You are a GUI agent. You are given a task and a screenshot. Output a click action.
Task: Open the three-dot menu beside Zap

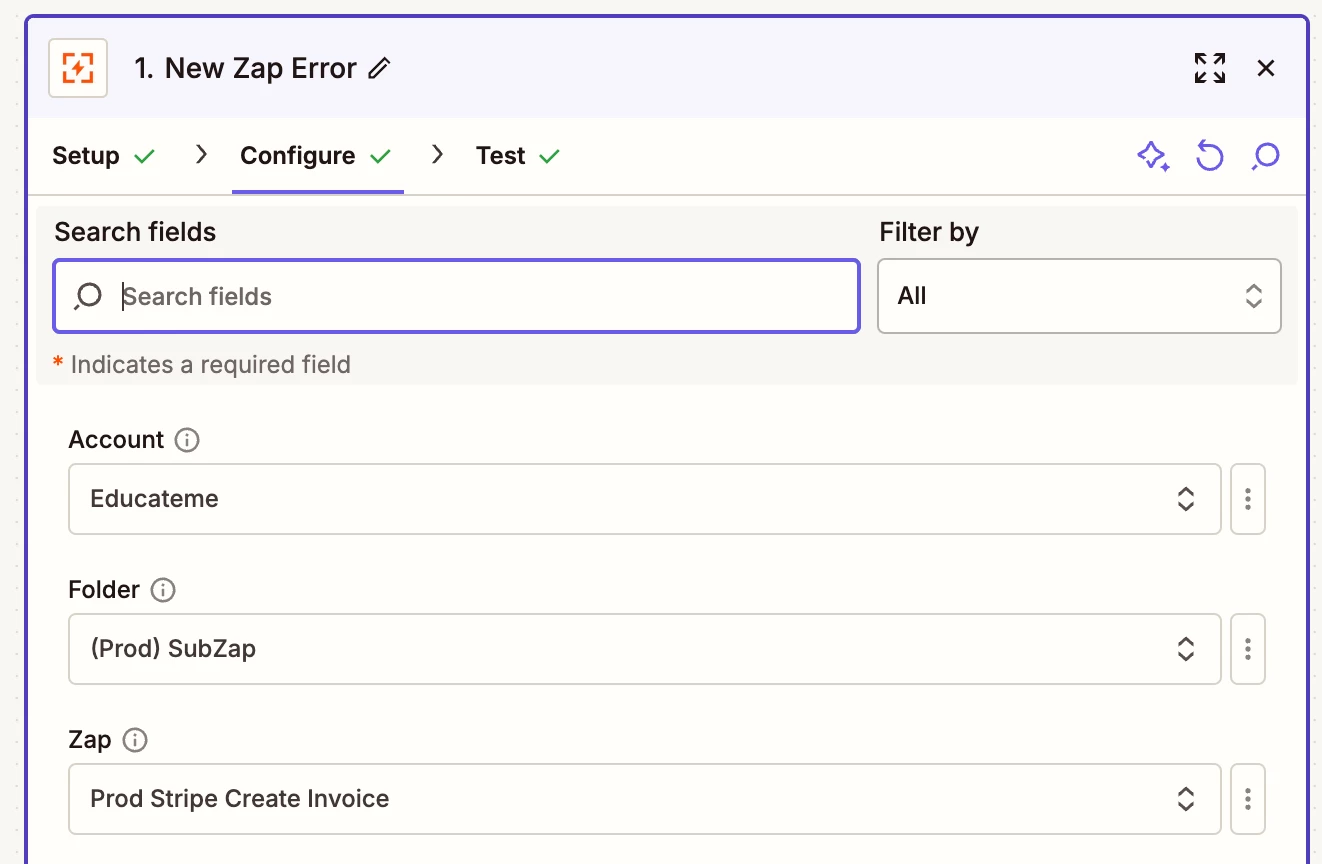coord(1248,799)
